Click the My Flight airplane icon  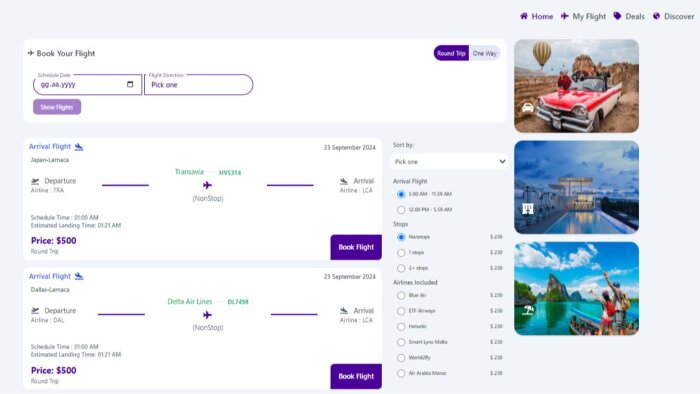(x=565, y=16)
